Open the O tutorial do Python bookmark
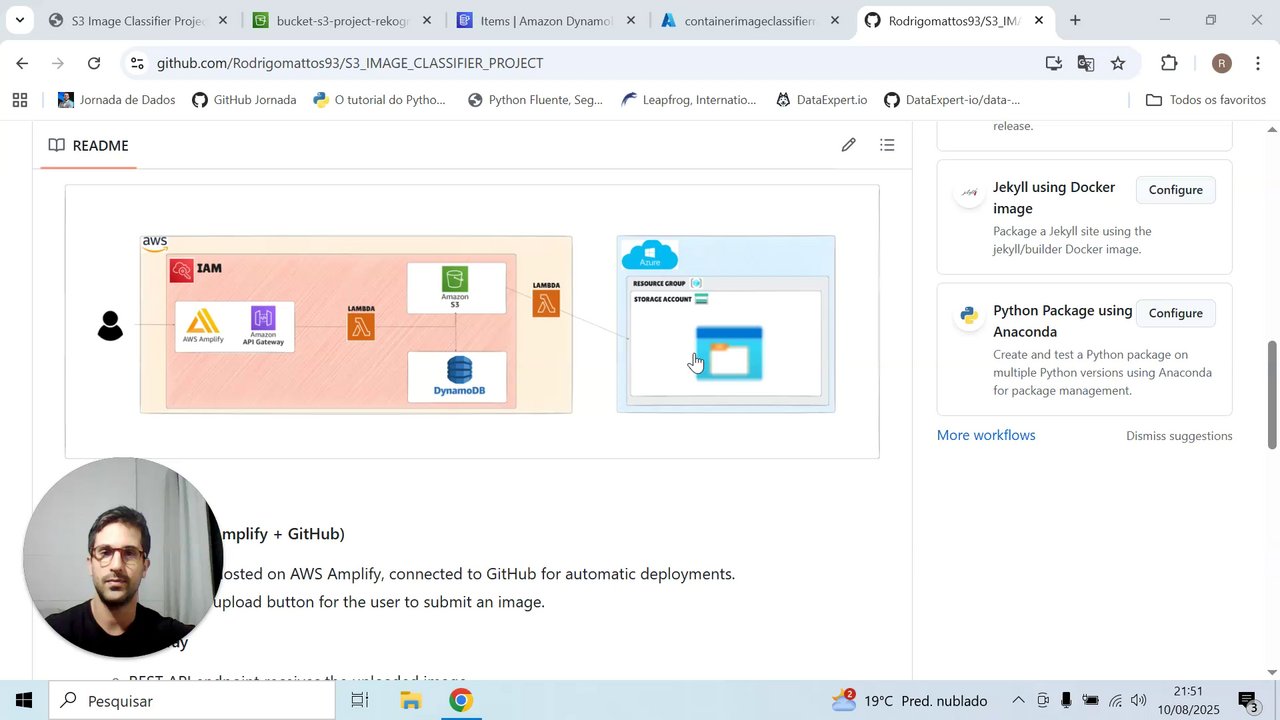This screenshot has width=1280, height=720. point(379,100)
